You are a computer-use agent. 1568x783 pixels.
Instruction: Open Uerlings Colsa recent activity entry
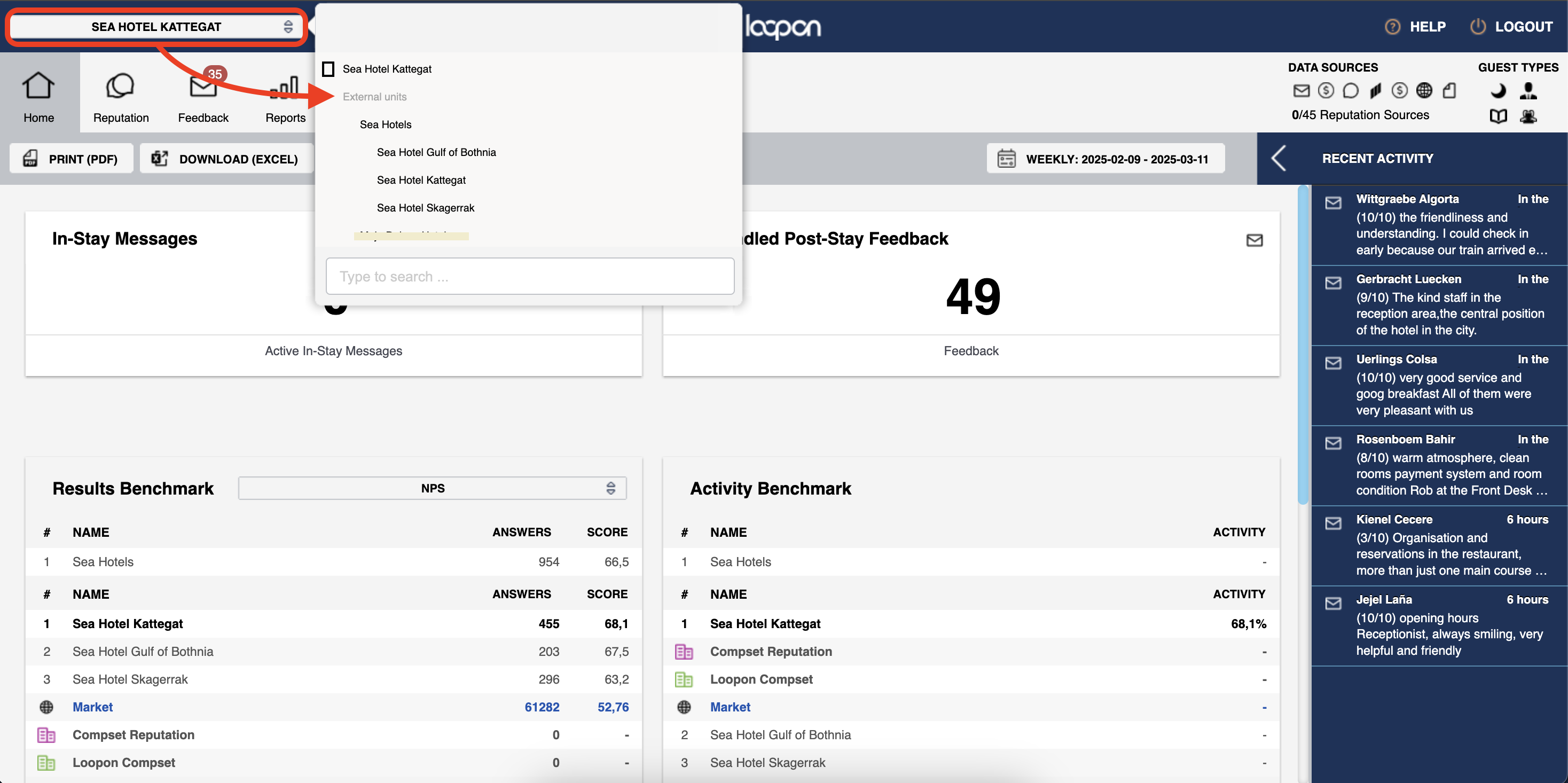[x=1439, y=385]
